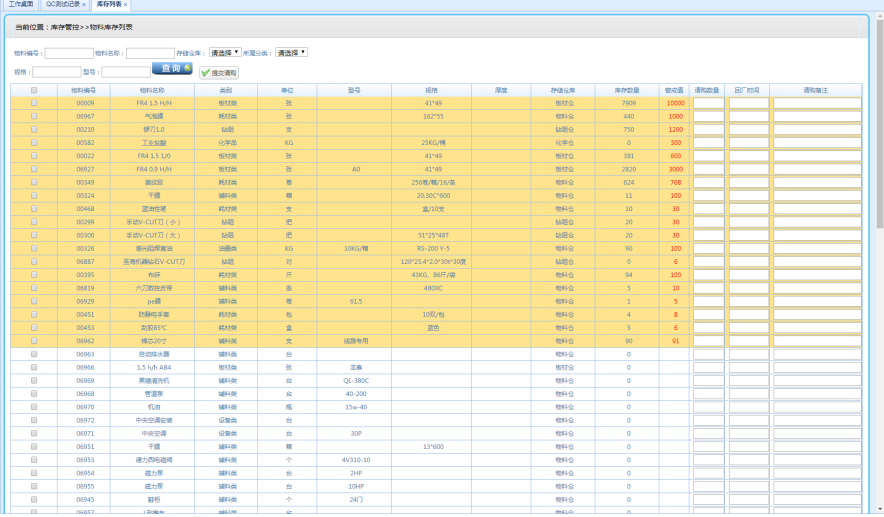Select the checkbox for row 06967

pyautogui.click(x=34, y=116)
